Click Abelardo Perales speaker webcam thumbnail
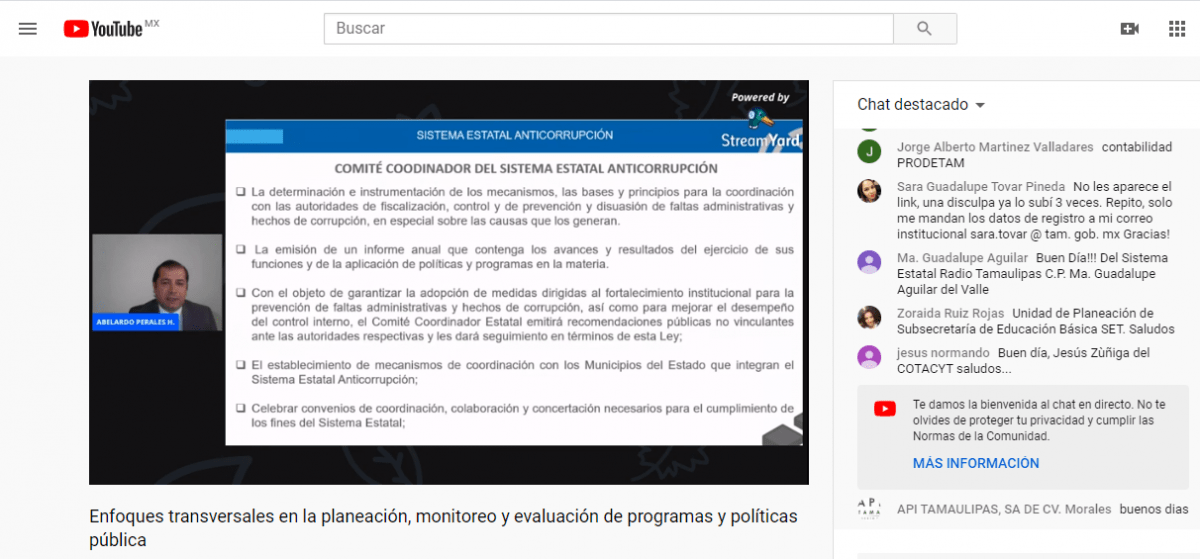The image size is (1200, 559). (156, 283)
